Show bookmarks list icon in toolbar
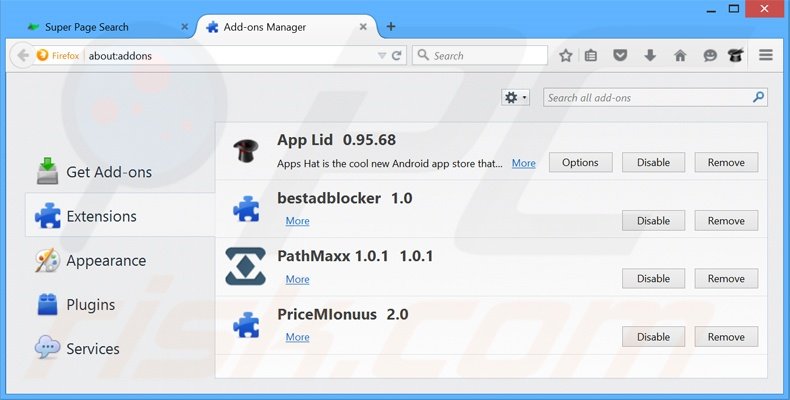Screen dimensions: 790x400 [590, 55]
